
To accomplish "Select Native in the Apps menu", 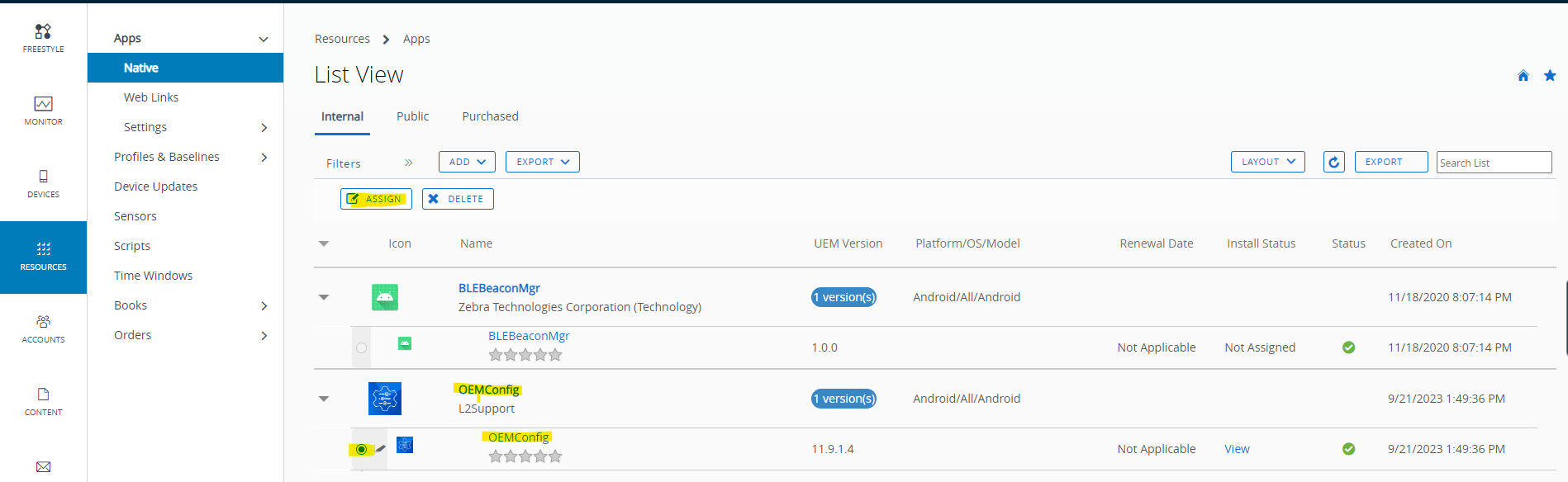I will coord(185,68).
